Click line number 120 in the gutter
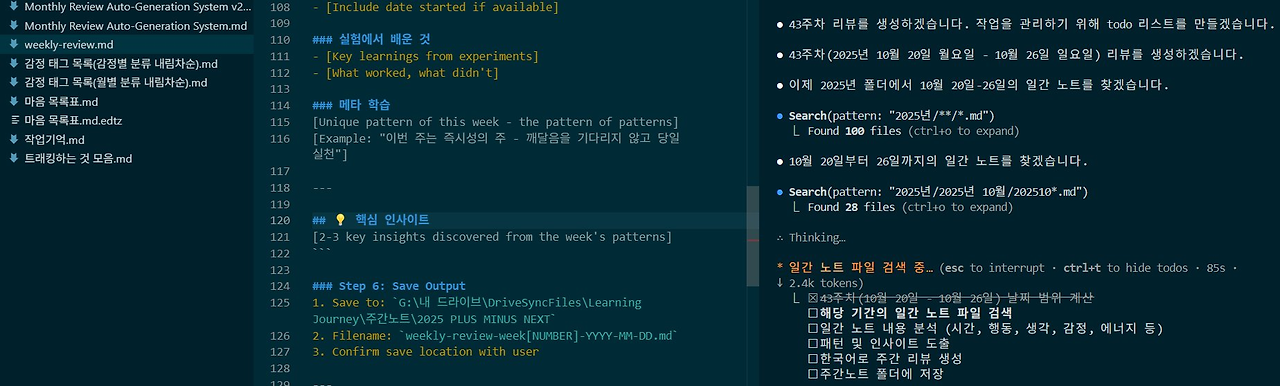 tap(279, 220)
